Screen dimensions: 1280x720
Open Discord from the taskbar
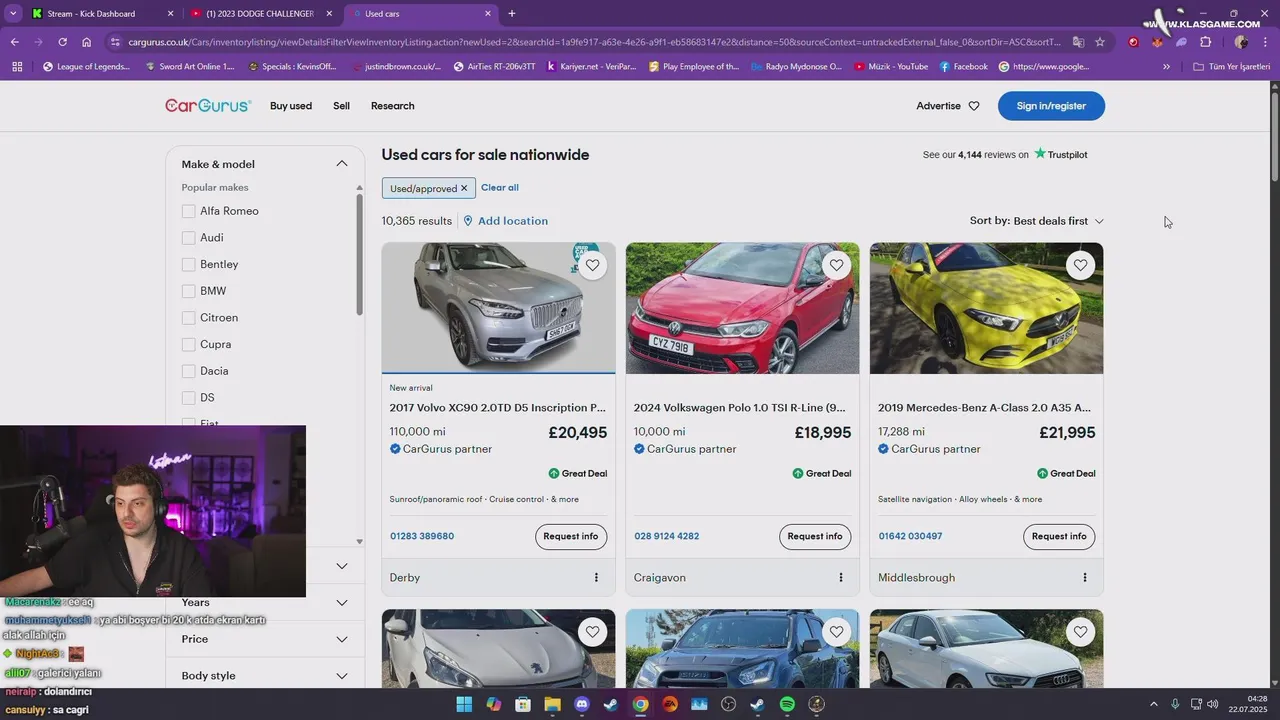coord(581,704)
